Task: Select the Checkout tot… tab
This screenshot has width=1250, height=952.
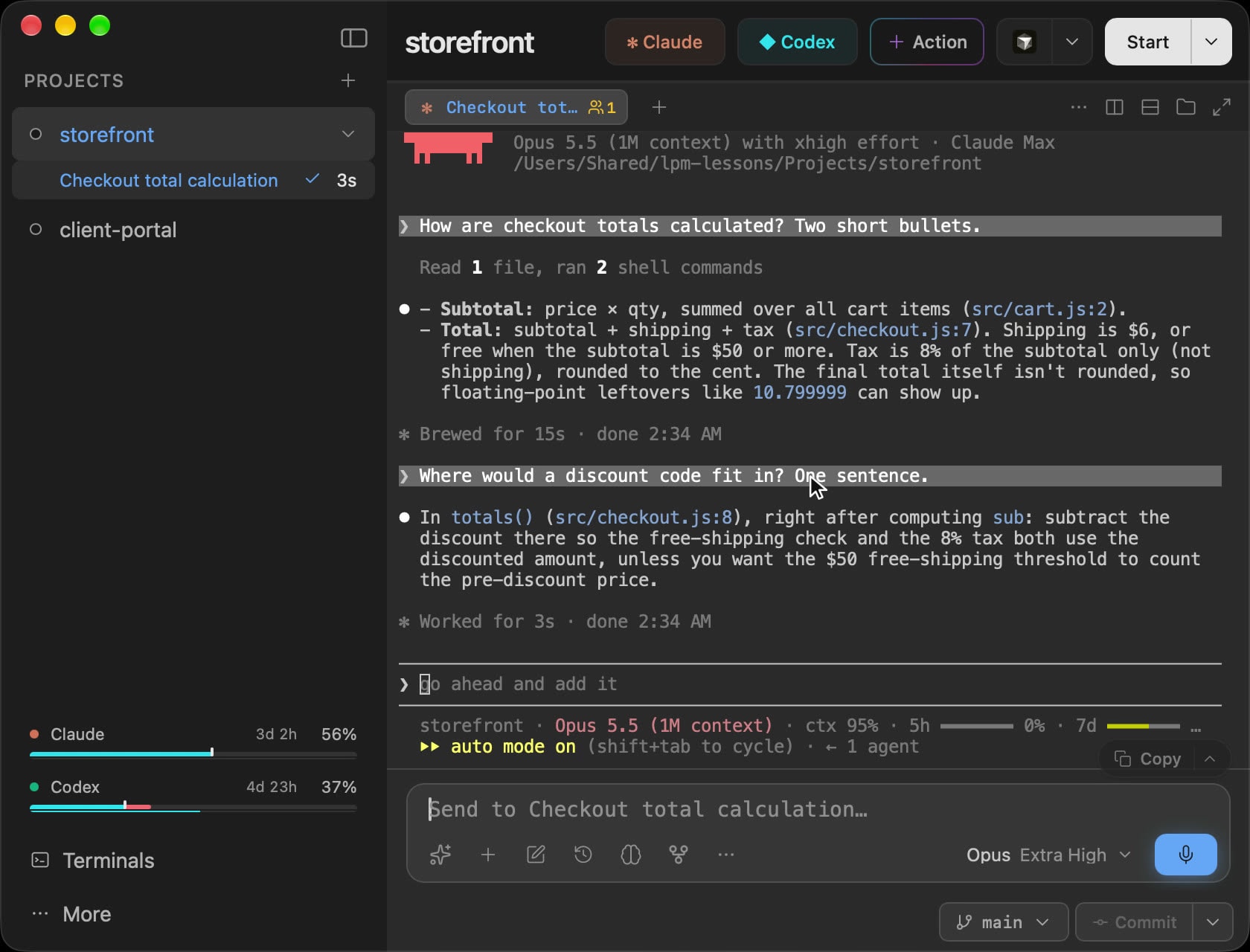Action: 516,108
